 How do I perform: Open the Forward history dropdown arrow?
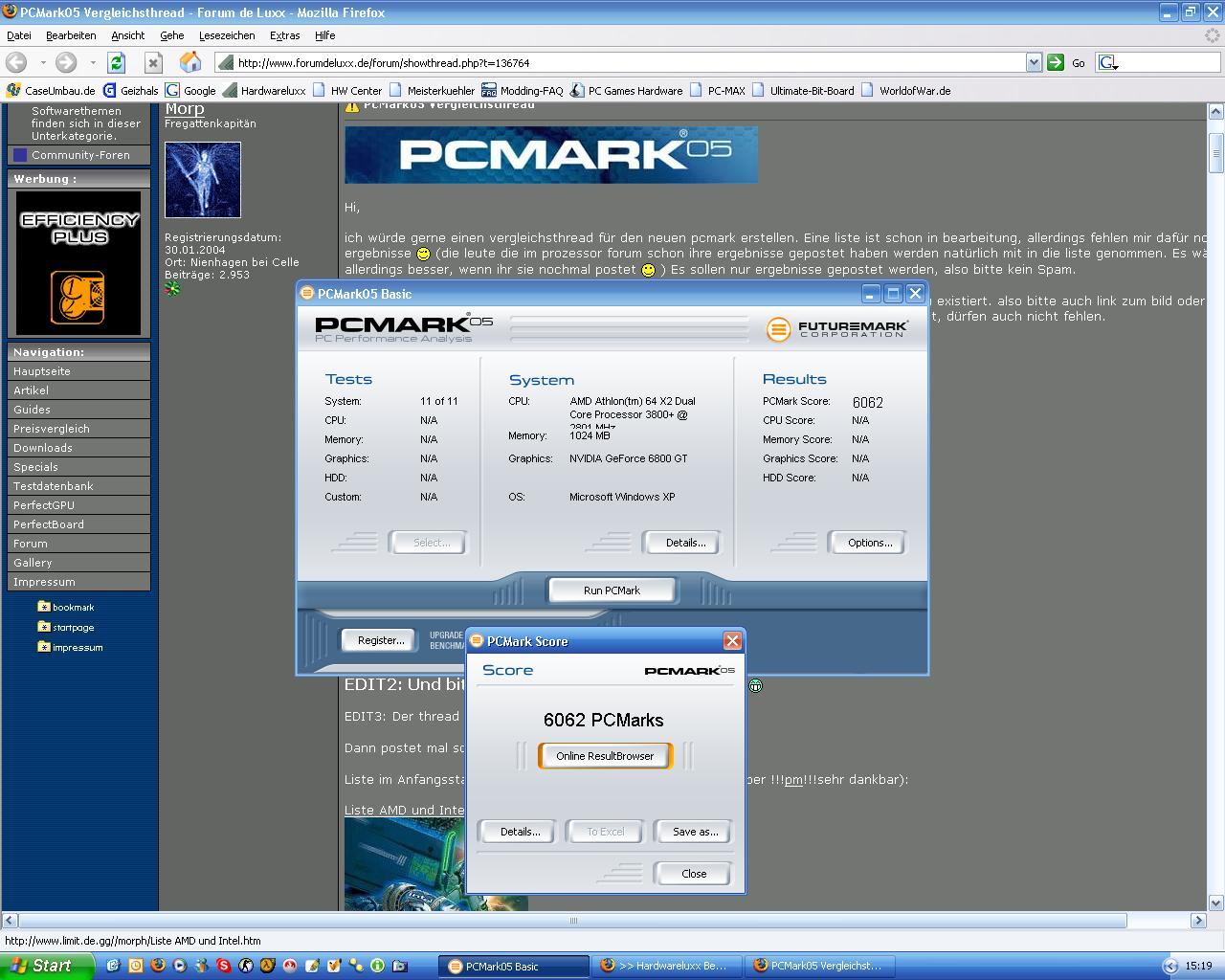tap(93, 62)
